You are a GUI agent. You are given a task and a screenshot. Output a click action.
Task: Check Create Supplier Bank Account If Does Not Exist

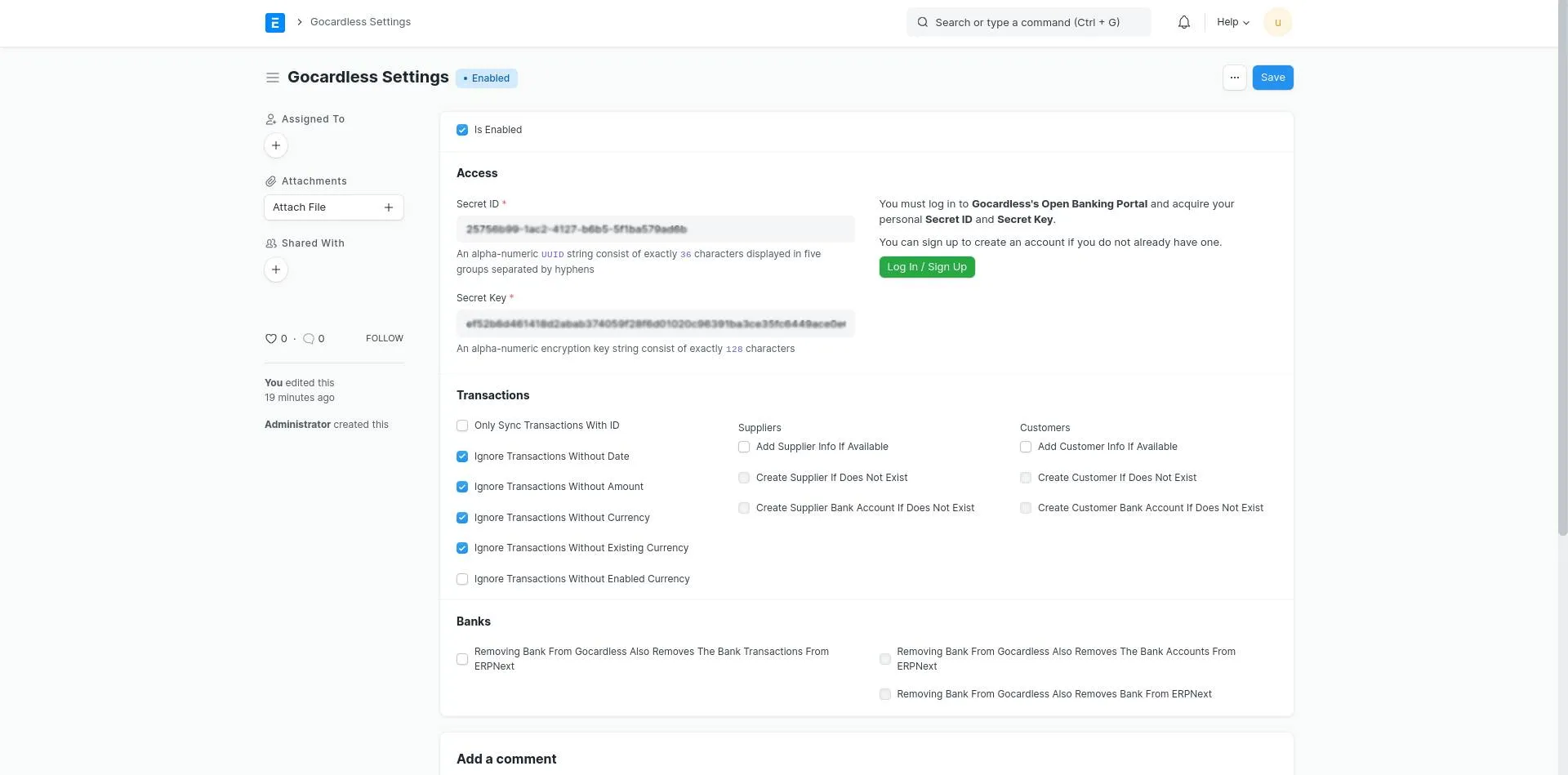pos(744,508)
